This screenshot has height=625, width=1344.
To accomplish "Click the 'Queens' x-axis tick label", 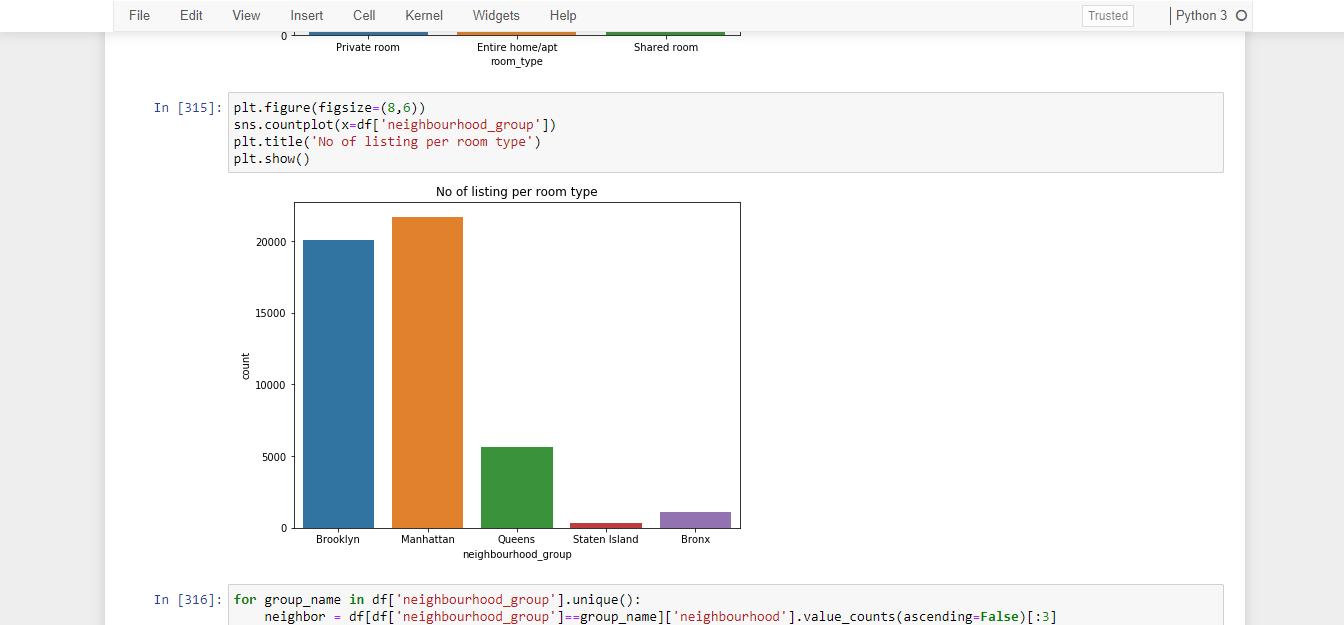I will click(517, 539).
